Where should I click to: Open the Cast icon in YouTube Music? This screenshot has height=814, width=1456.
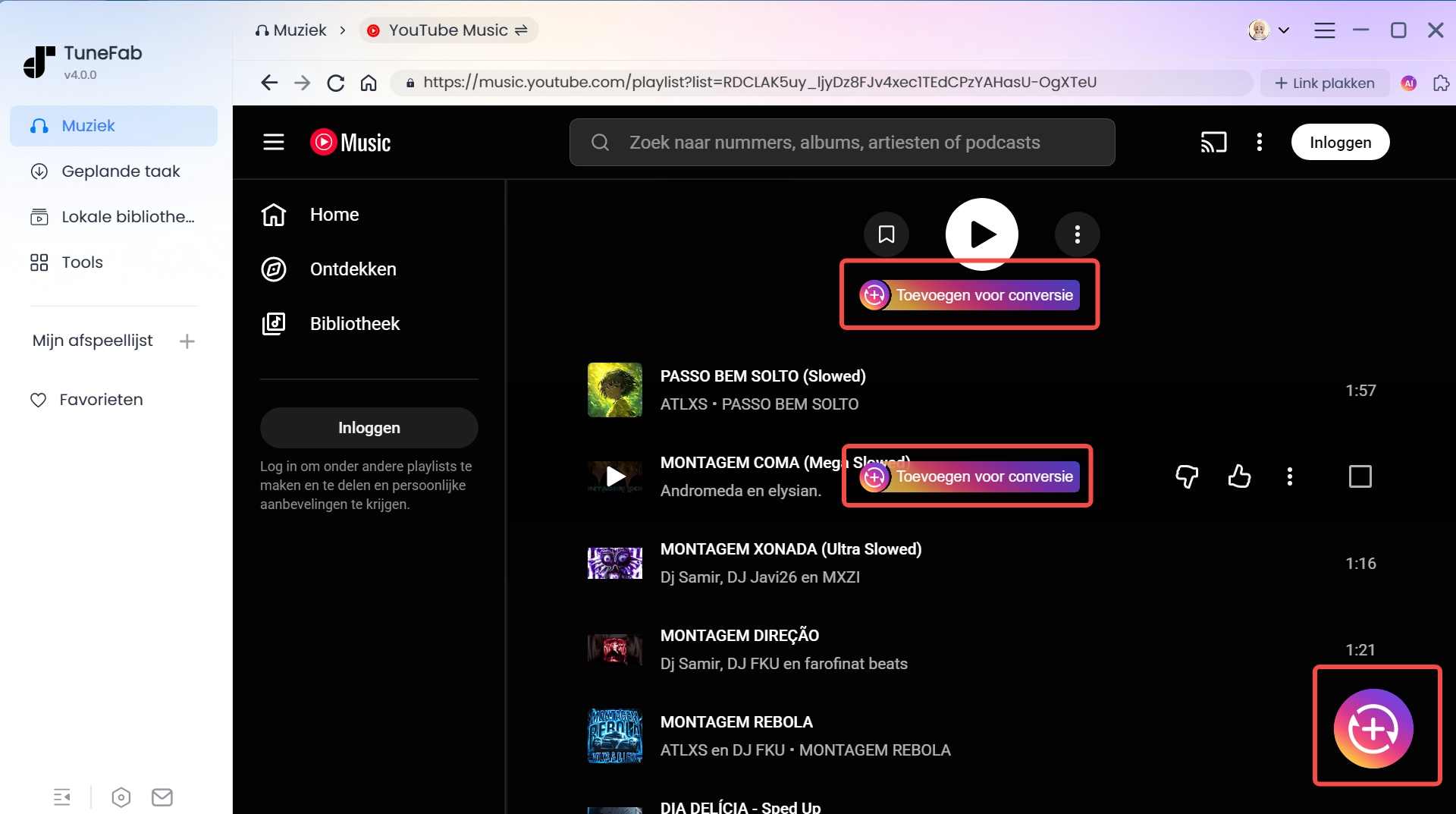[x=1213, y=142]
